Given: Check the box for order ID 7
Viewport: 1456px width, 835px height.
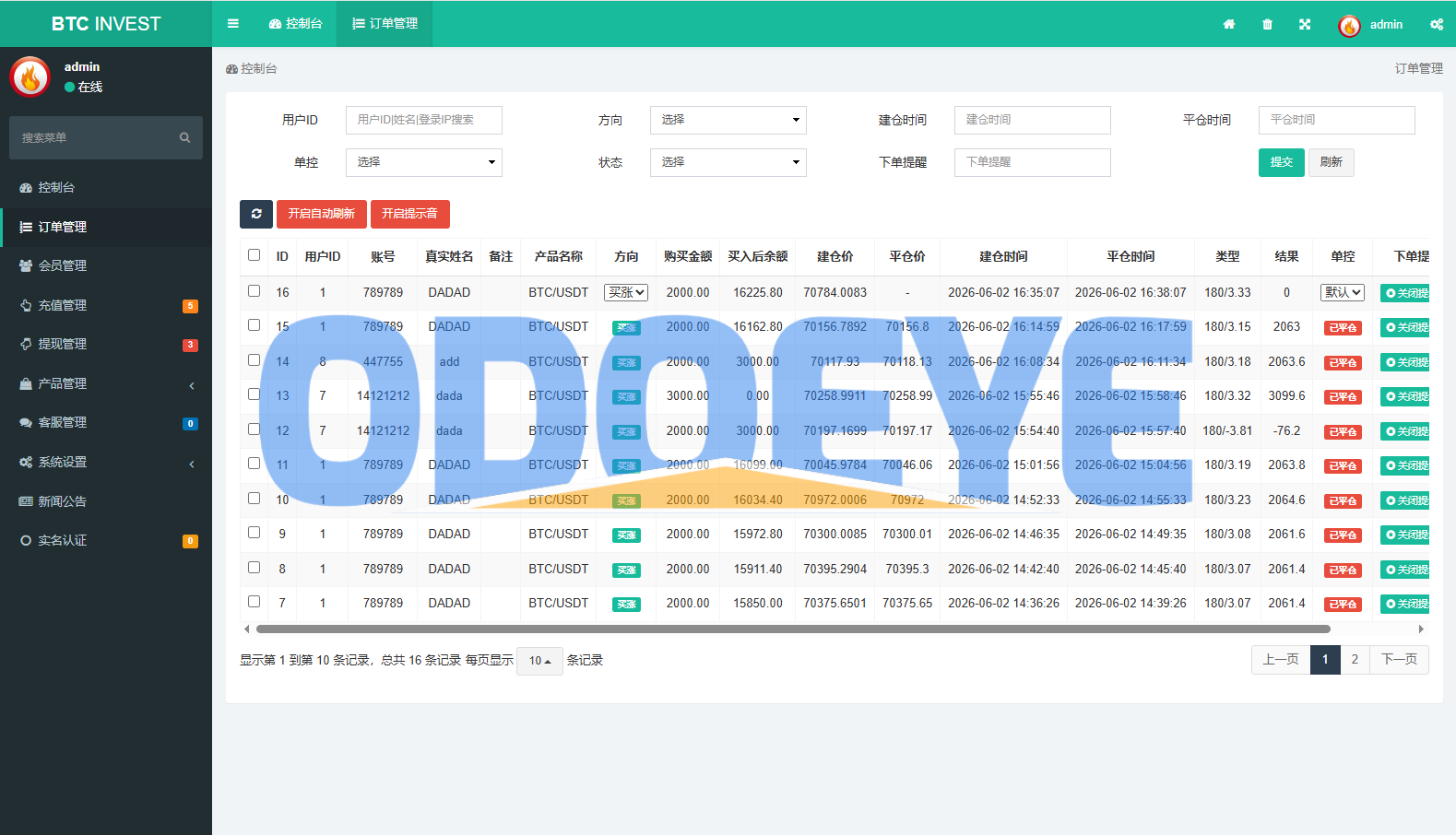Looking at the screenshot, I should [x=254, y=601].
